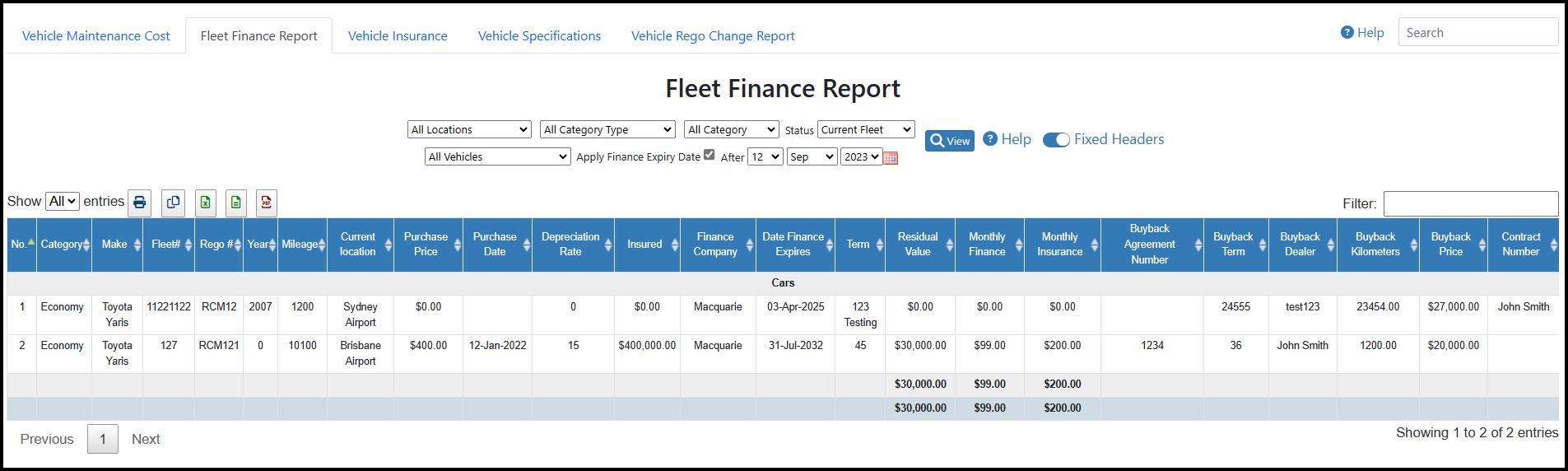Viewport: 1568px width, 471px height.
Task: Click the question mark Help icon beside View
Action: [x=990, y=138]
